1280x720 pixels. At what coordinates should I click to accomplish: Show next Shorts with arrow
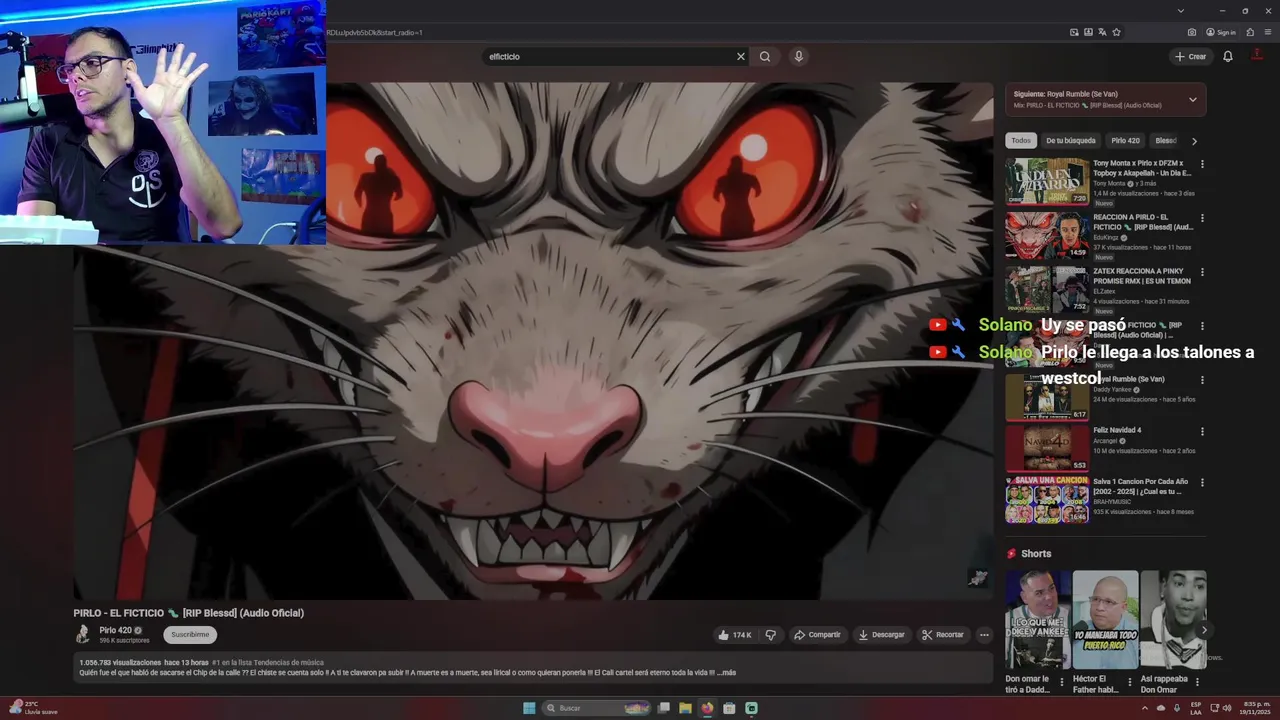(x=1204, y=630)
